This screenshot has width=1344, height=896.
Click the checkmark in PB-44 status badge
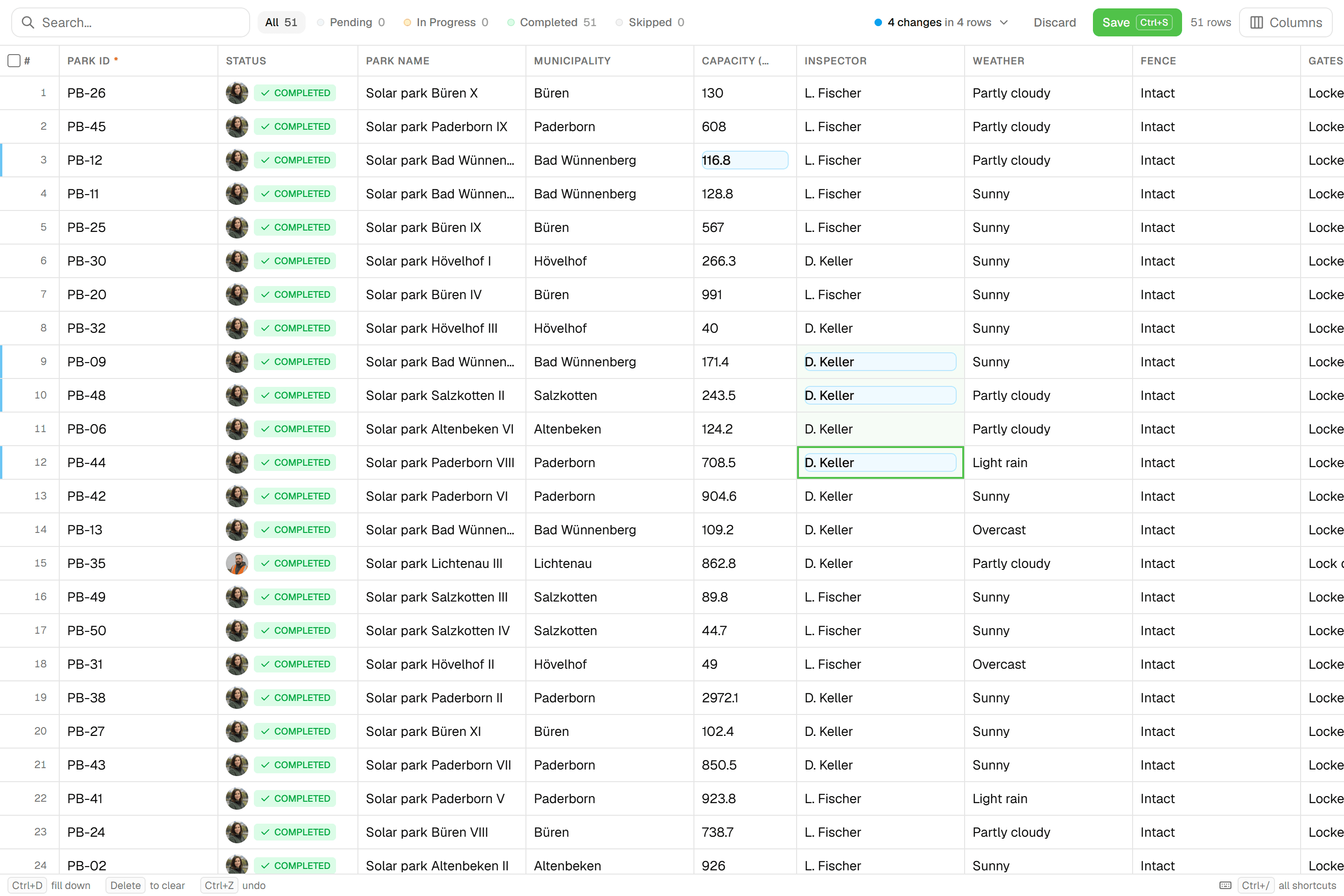coord(265,463)
